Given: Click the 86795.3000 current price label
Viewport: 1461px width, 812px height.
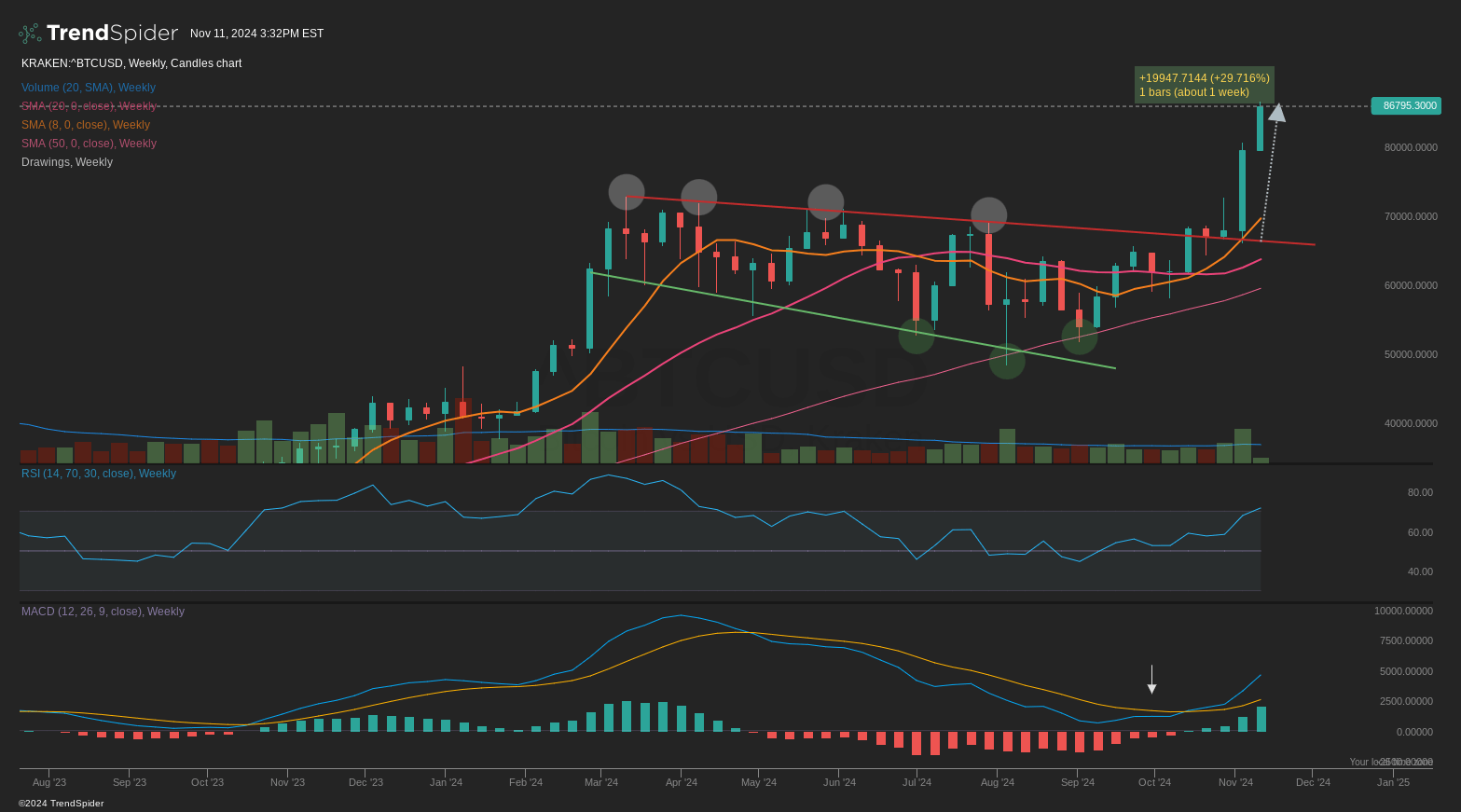Looking at the screenshot, I should click(1406, 105).
